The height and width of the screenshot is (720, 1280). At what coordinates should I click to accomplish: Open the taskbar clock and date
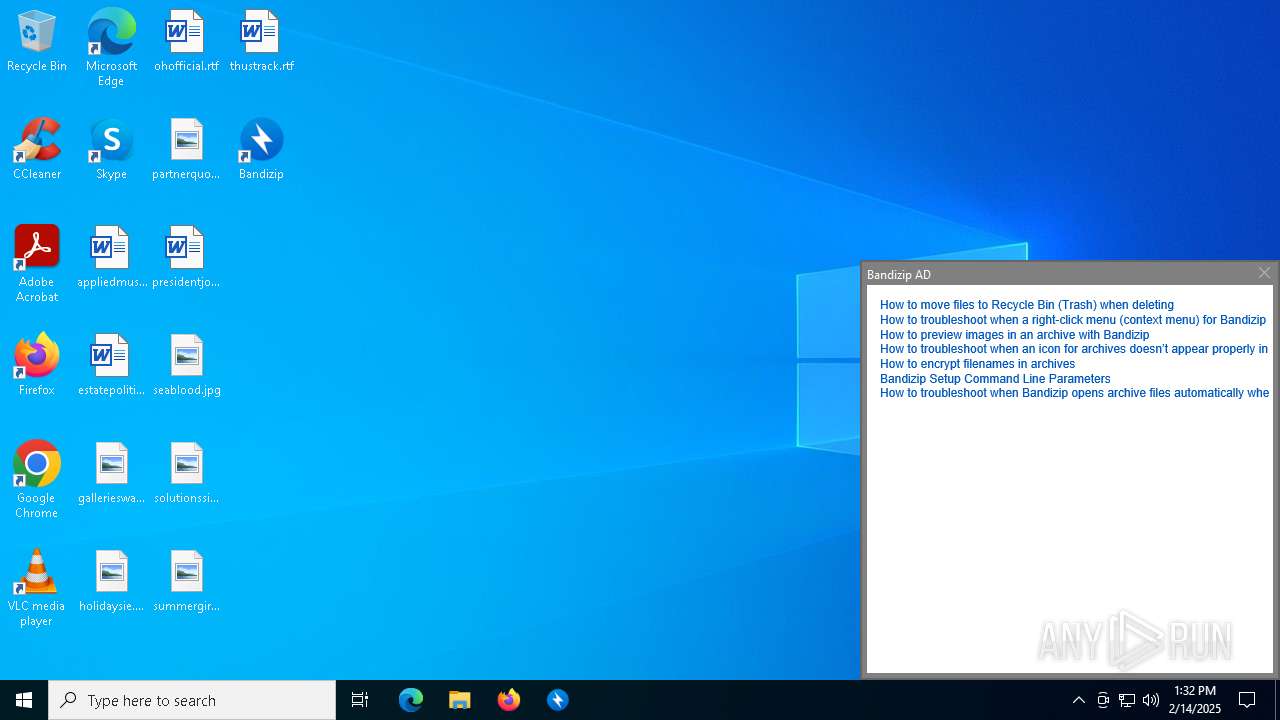[1195, 700]
